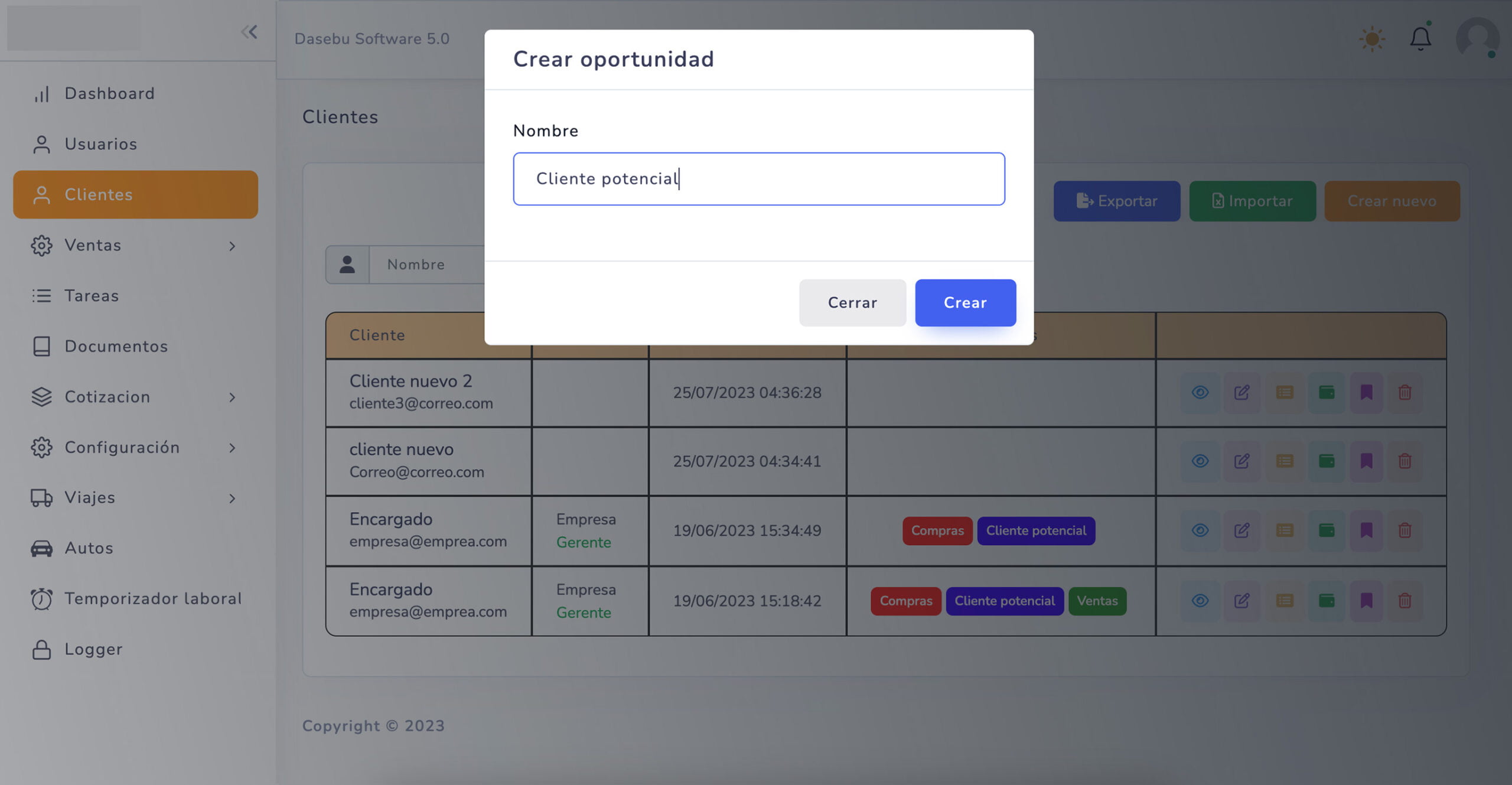Edit Cliente nuevo 2 with pencil icon
The height and width of the screenshot is (785, 1512).
(1241, 392)
